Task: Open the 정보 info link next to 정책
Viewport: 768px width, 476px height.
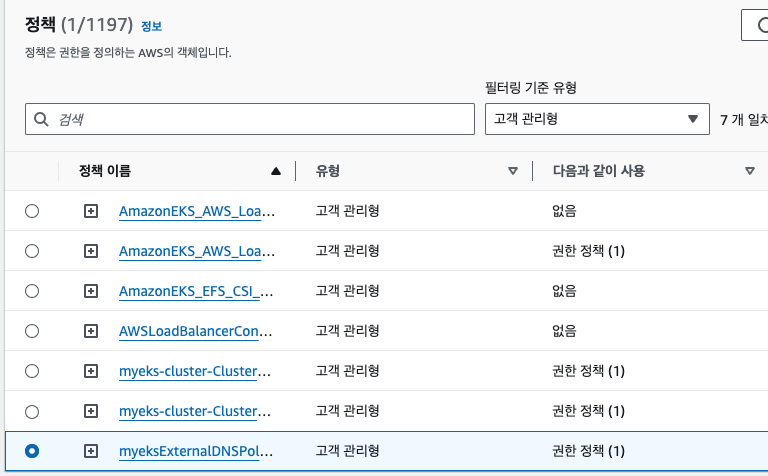Action: click(151, 26)
